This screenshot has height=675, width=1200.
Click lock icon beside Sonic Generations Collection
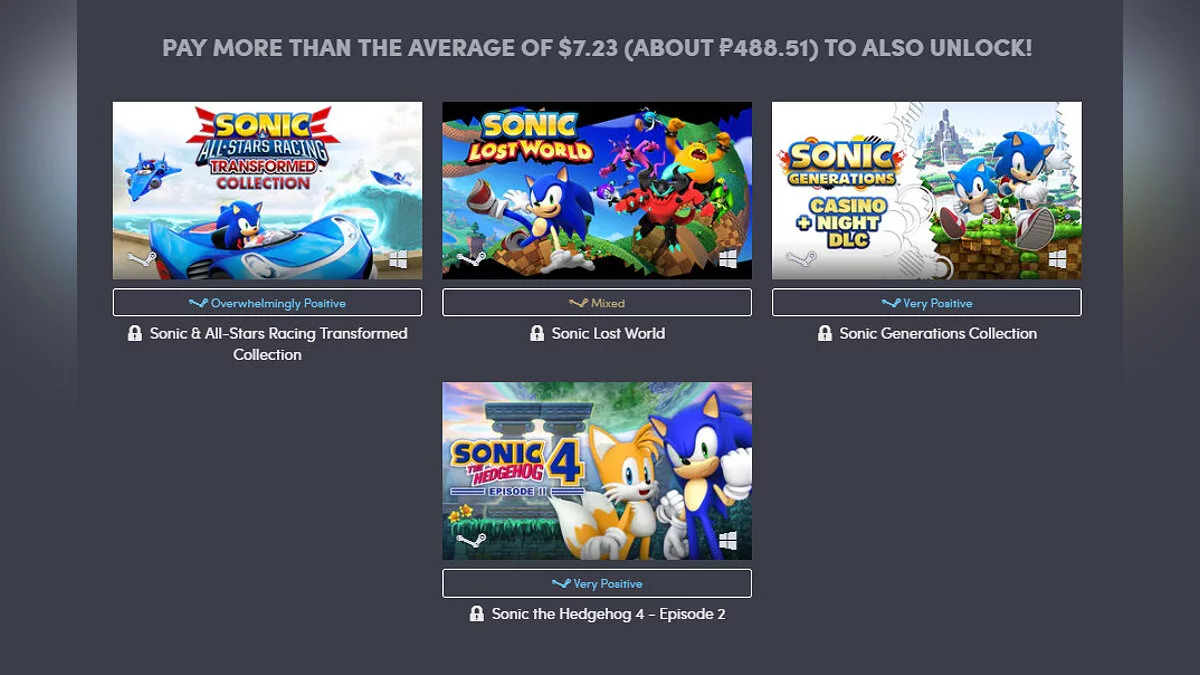pyautogui.click(x=825, y=334)
